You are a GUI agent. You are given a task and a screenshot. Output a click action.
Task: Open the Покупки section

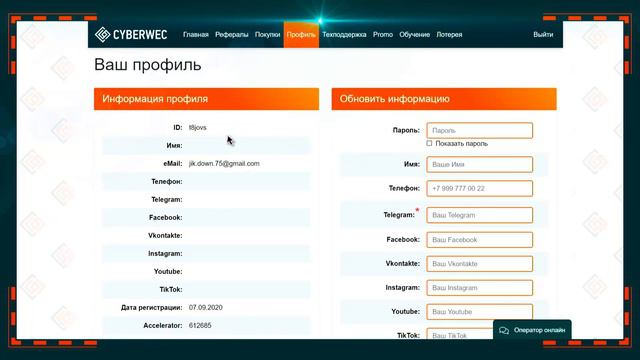pyautogui.click(x=267, y=35)
